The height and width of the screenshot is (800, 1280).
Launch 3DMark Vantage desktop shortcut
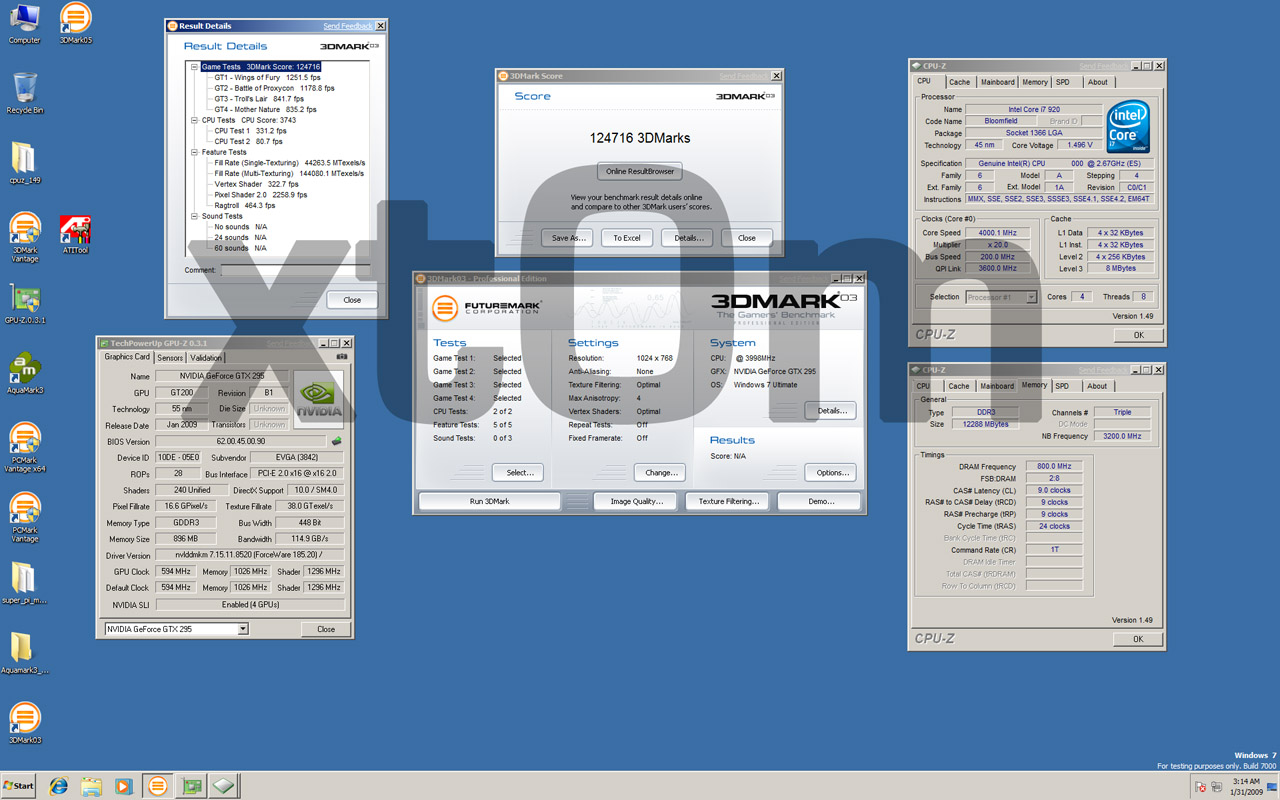click(24, 238)
